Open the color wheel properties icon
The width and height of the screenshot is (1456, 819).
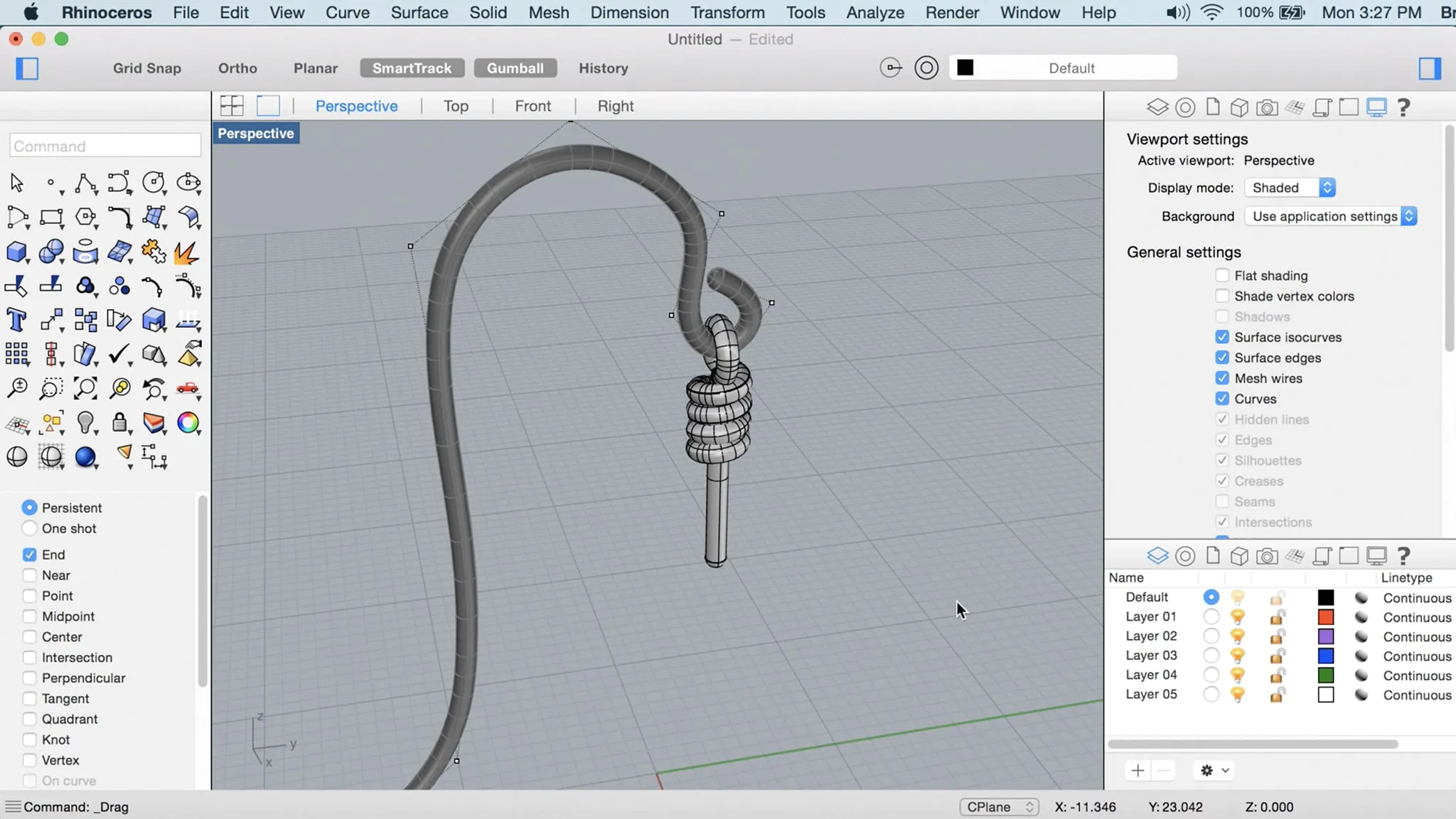pos(188,423)
